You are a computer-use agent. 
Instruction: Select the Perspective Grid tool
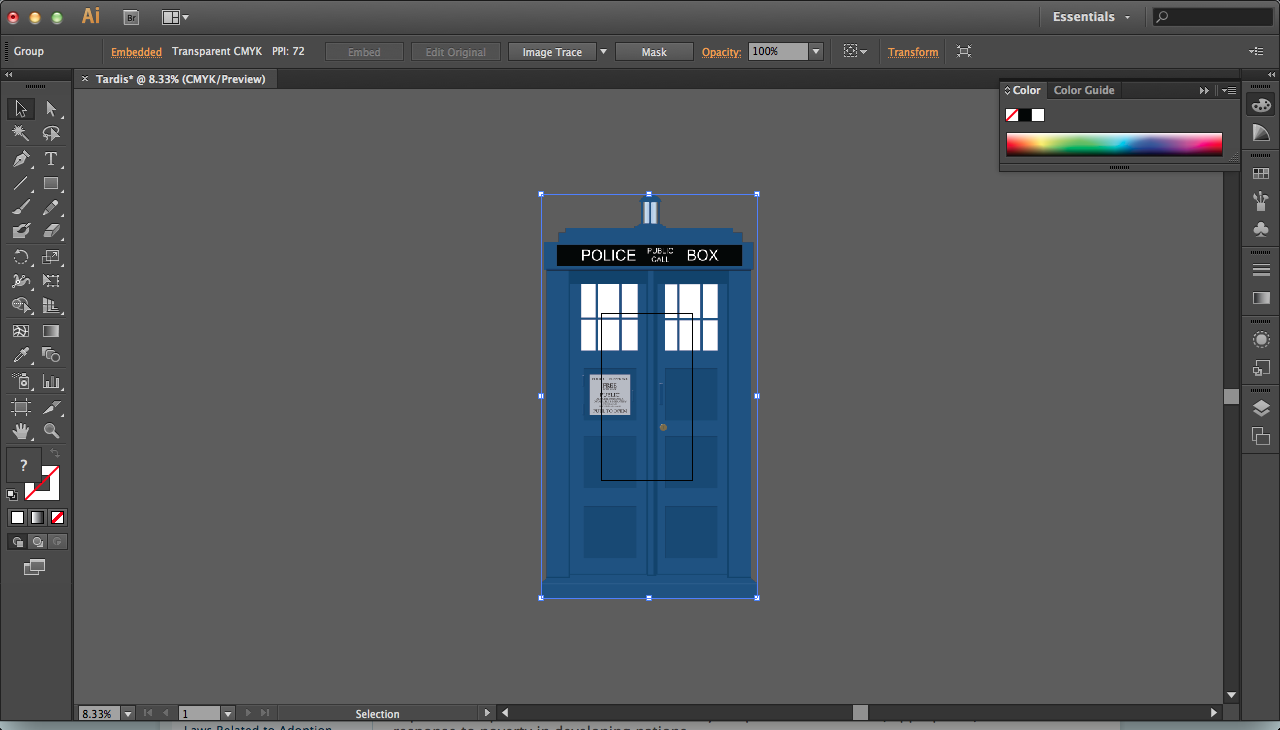coord(51,306)
